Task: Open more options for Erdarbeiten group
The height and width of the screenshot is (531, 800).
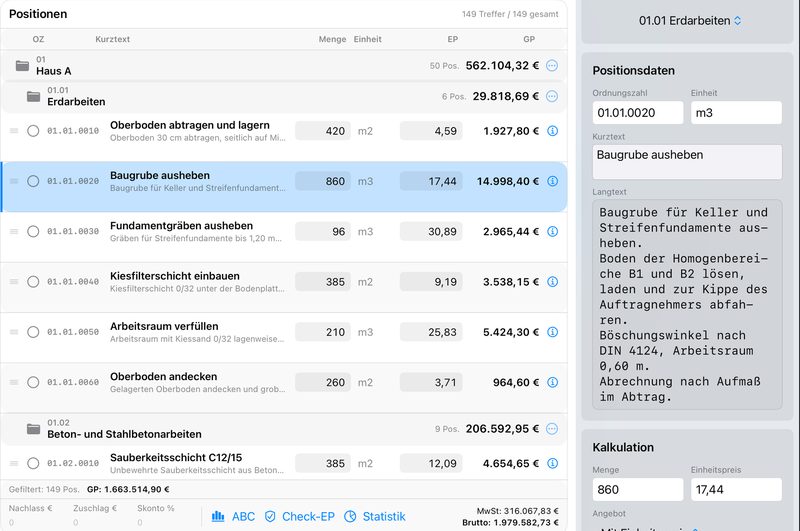Action: [x=552, y=96]
